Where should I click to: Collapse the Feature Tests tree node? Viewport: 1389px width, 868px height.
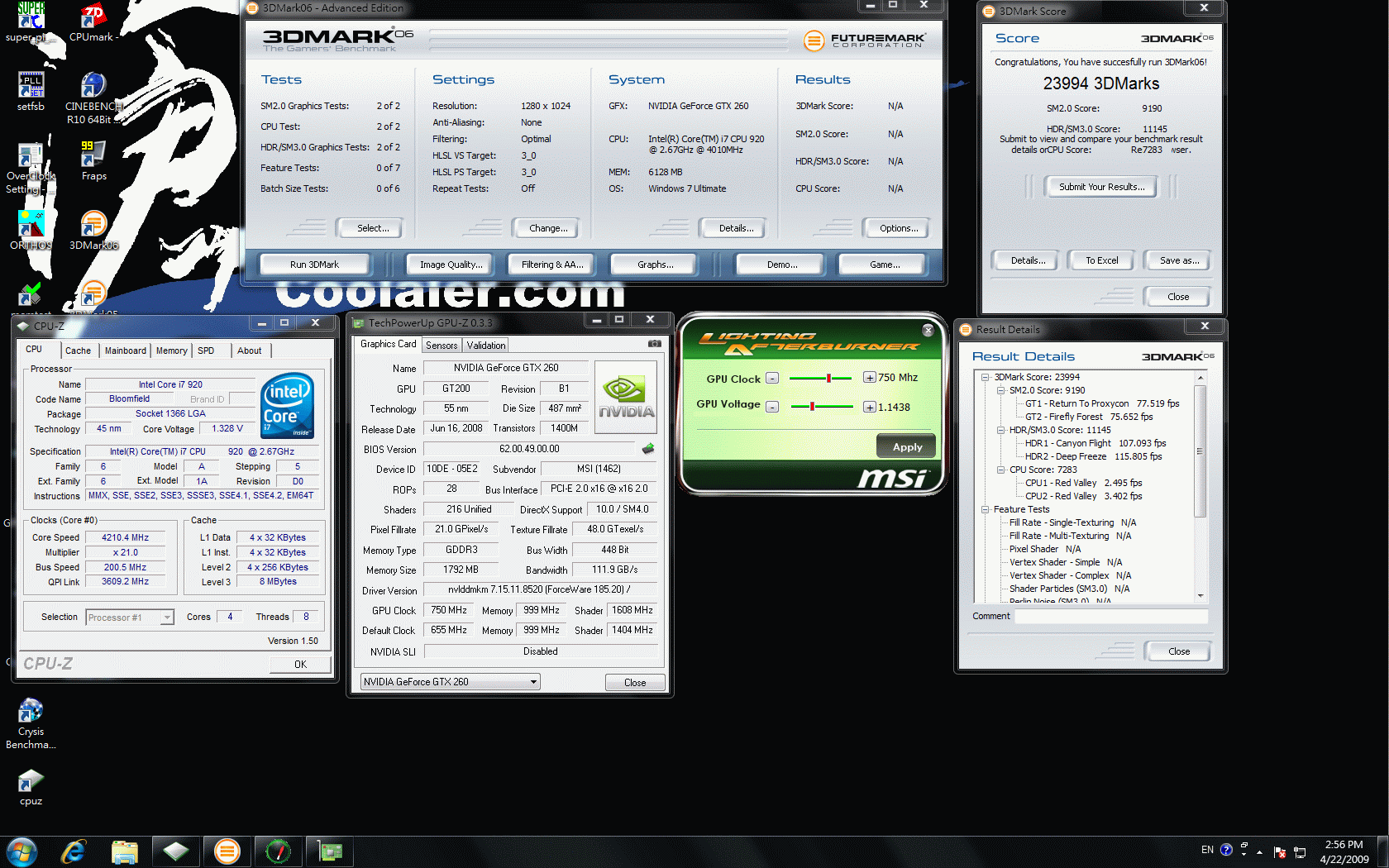click(986, 509)
